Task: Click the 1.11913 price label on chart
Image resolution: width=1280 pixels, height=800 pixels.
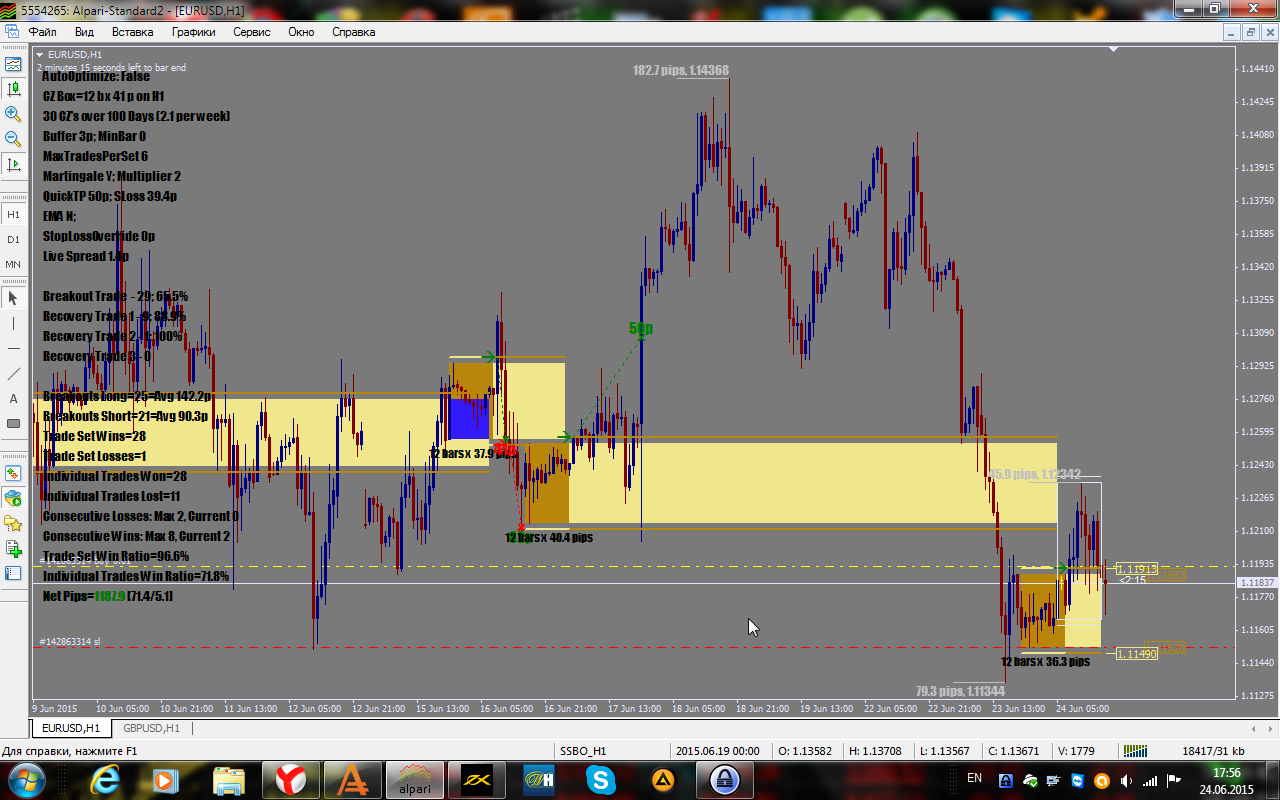Action: (x=1136, y=569)
